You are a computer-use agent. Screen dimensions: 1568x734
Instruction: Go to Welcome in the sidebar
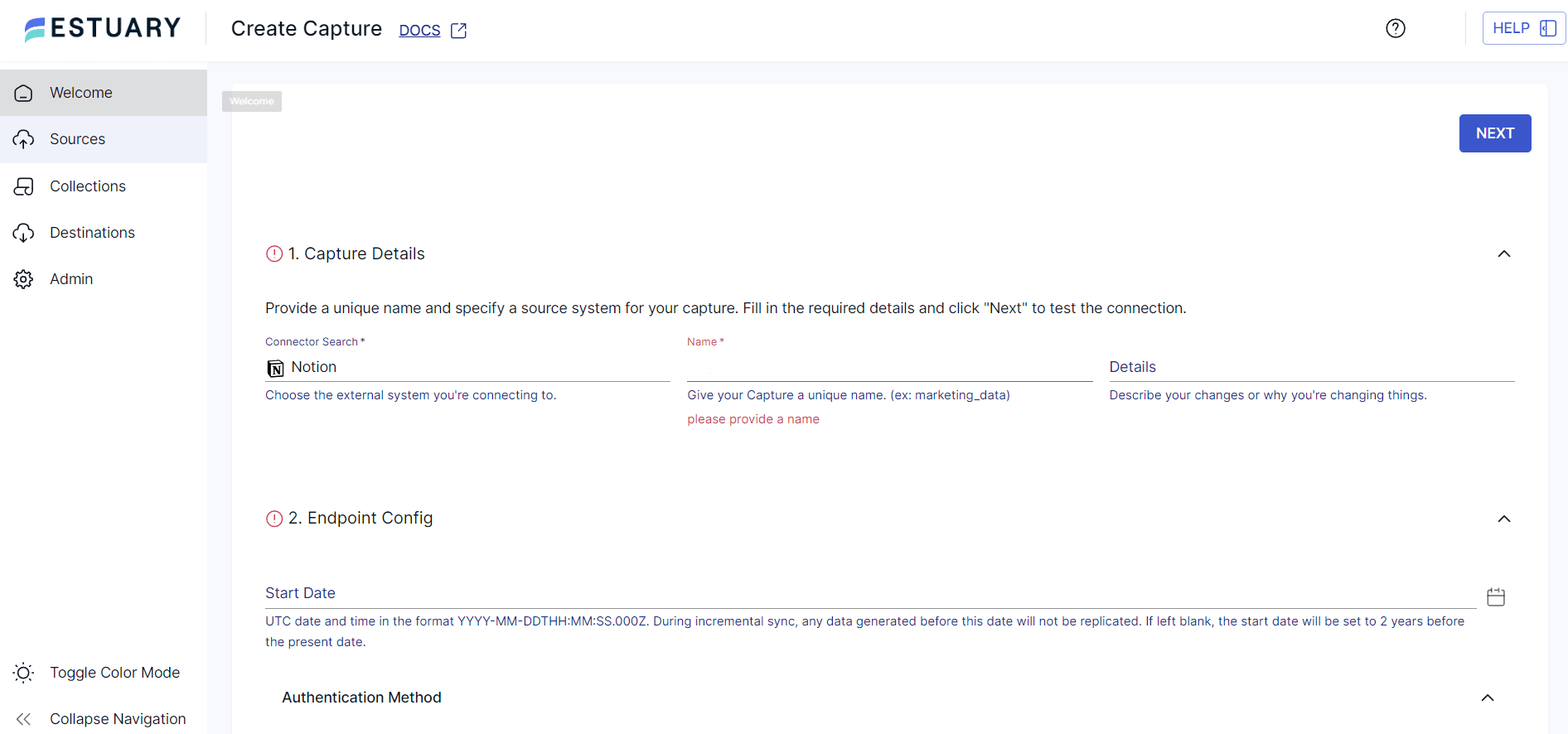104,93
